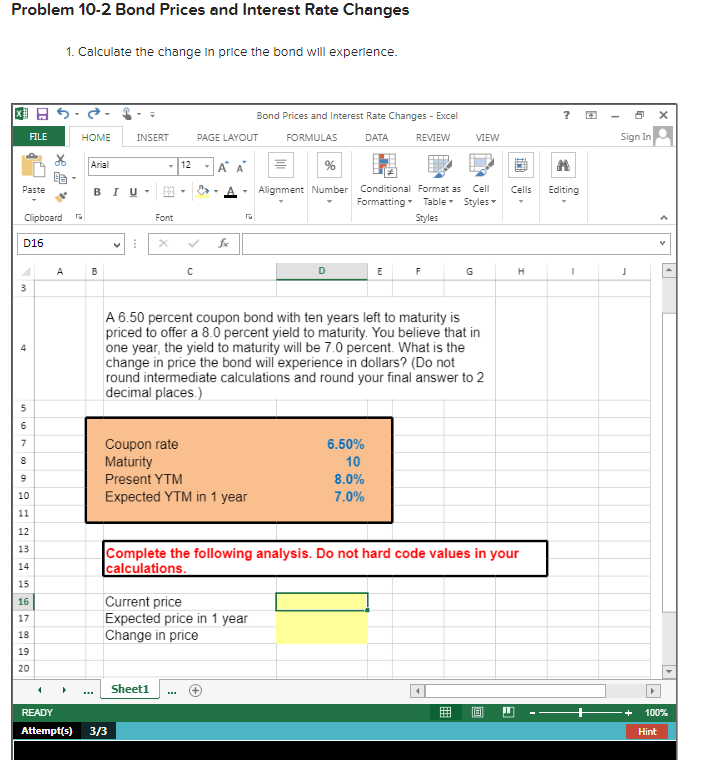Click the Ribbon Display Options icon

[x=591, y=115]
